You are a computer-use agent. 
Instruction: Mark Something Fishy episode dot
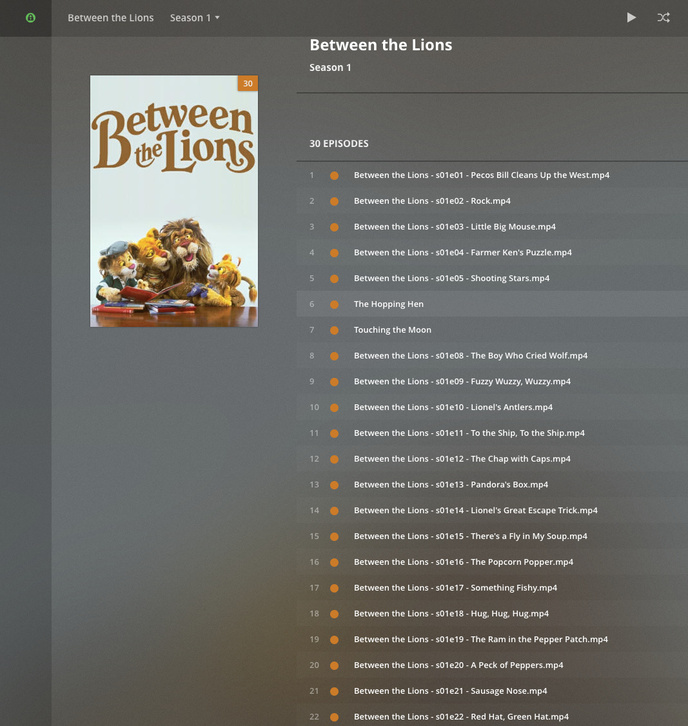334,588
